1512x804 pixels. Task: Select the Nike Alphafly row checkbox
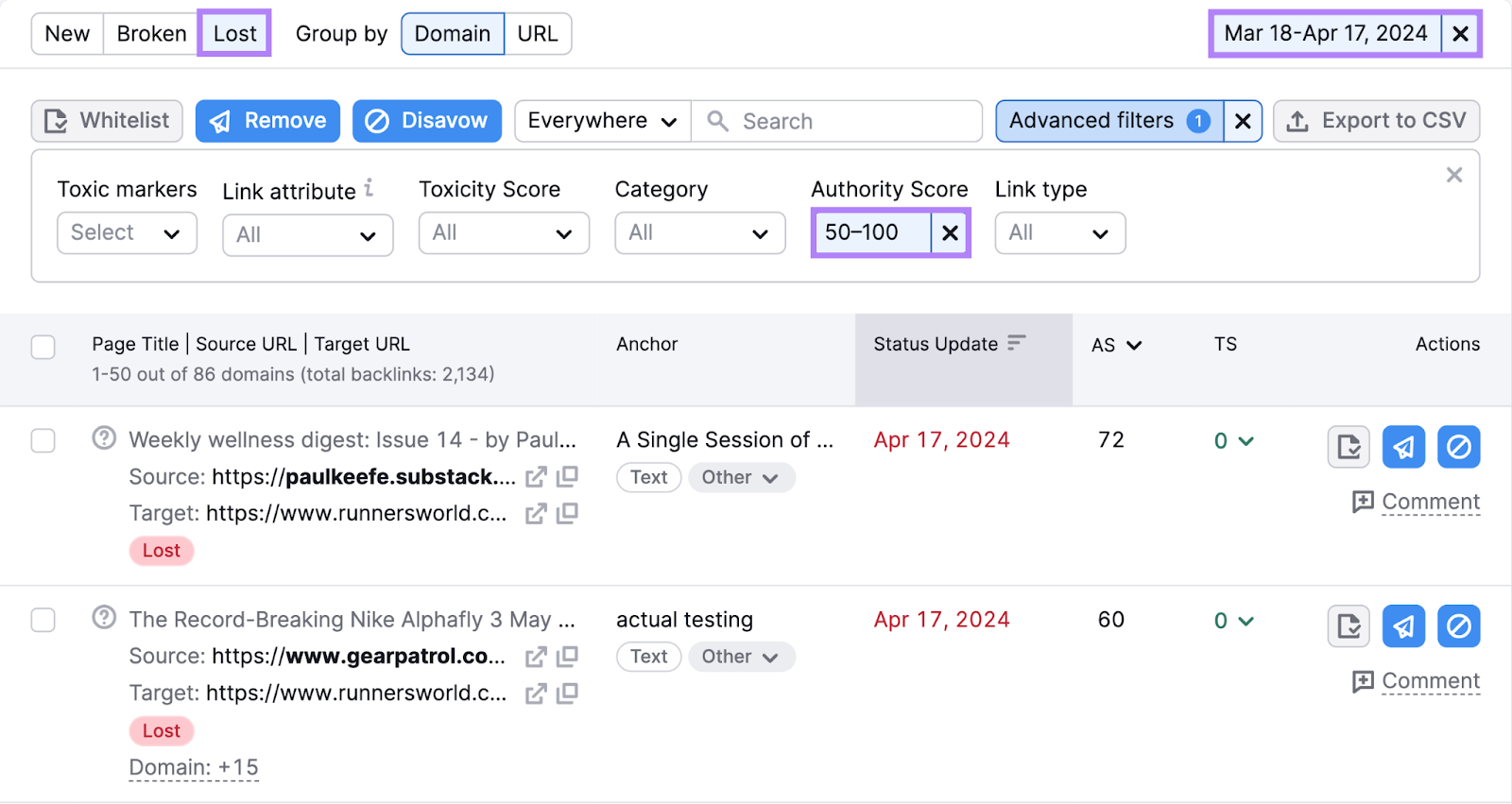point(43,621)
